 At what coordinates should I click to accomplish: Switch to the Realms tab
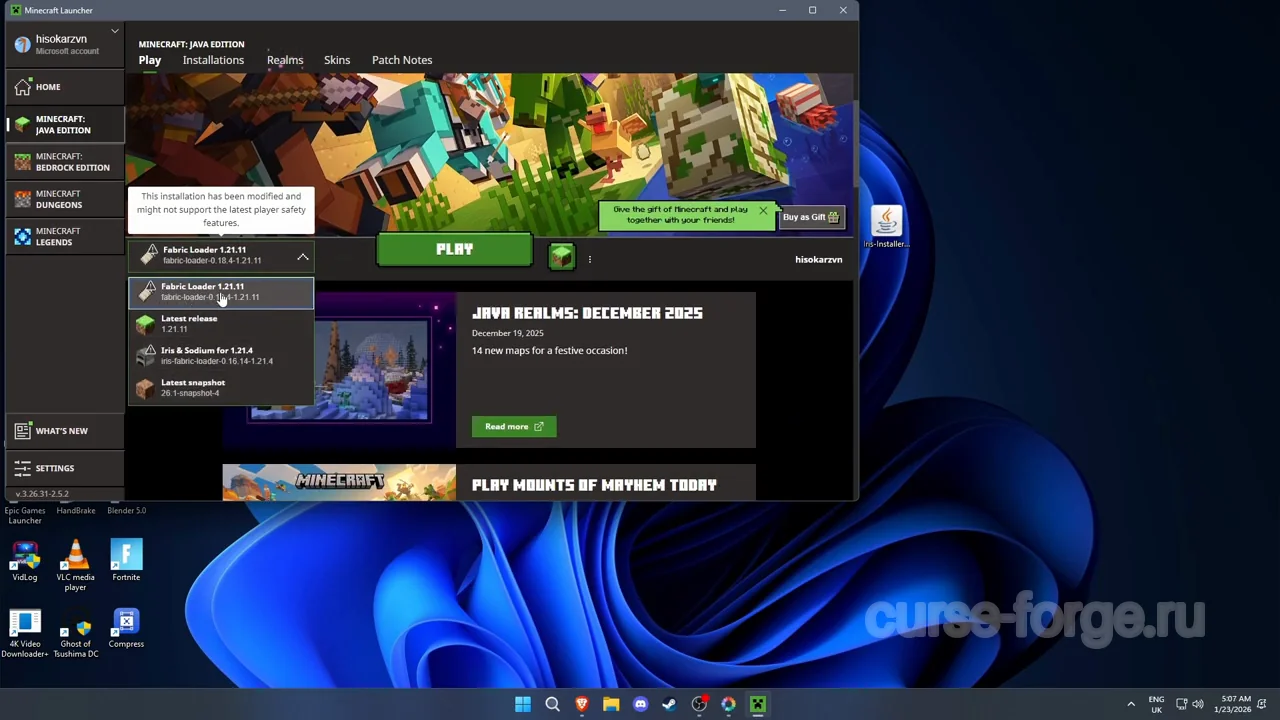click(285, 60)
